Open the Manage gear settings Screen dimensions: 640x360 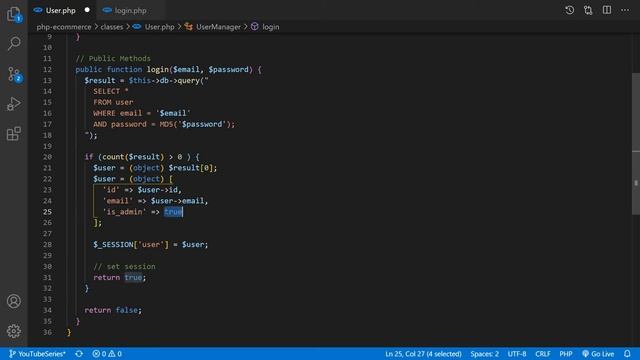[14, 331]
